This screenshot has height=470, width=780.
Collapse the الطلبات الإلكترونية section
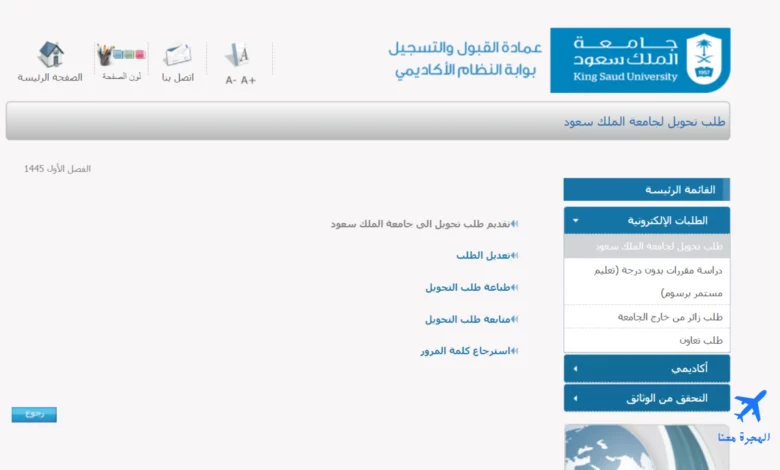coord(647,220)
